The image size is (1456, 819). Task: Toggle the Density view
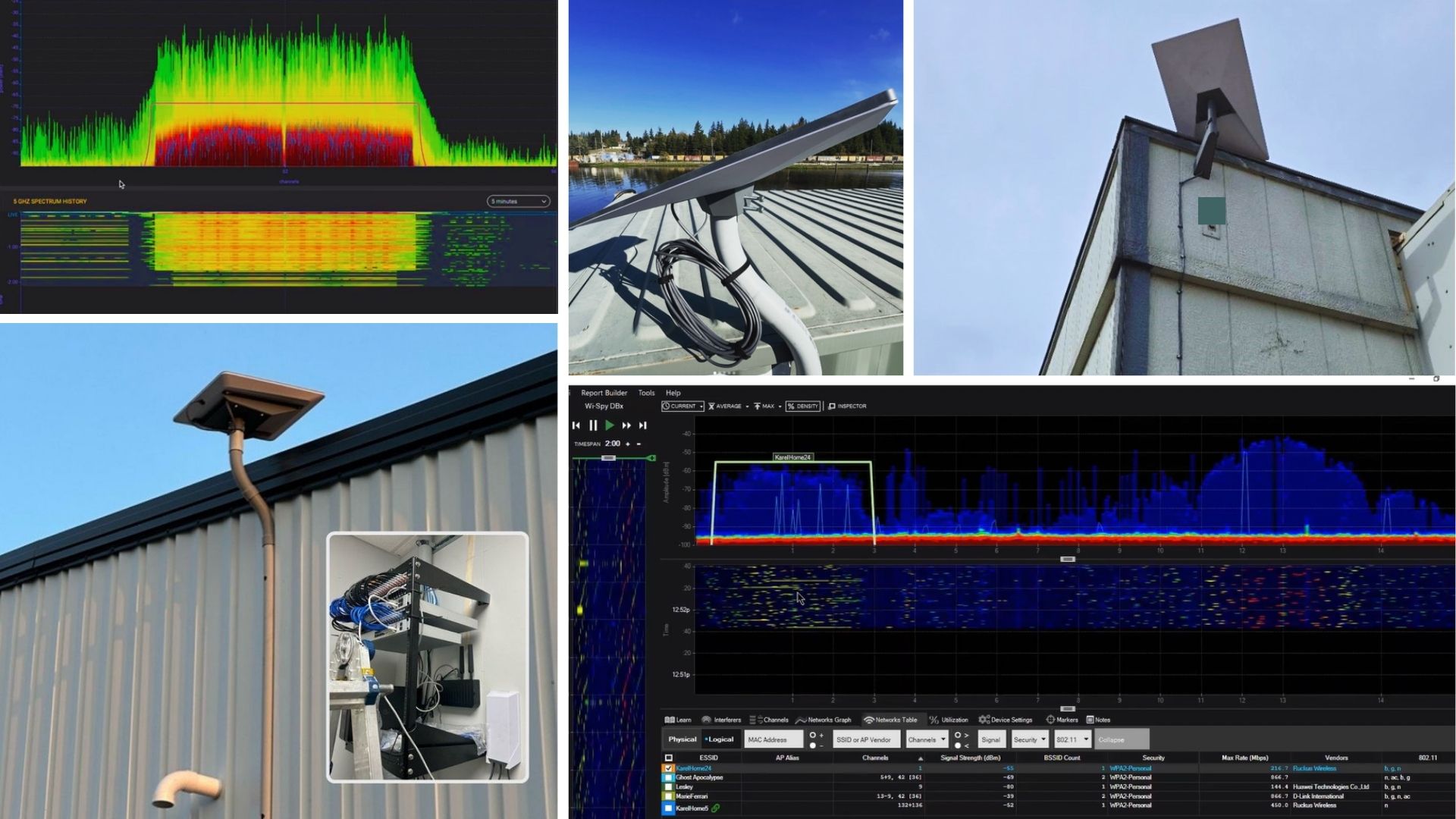(x=803, y=406)
